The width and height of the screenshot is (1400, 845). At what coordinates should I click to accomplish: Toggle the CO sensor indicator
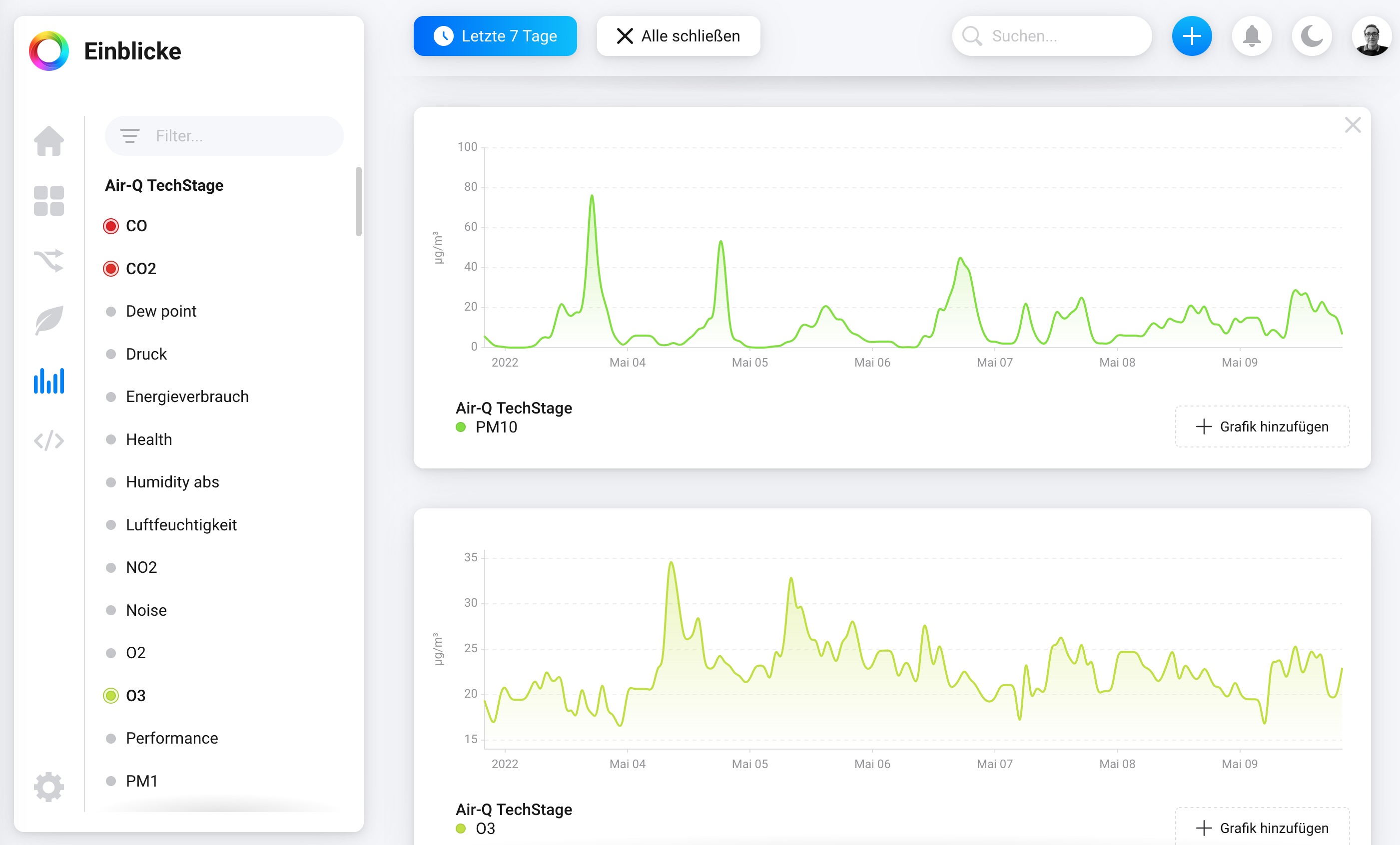click(x=111, y=226)
